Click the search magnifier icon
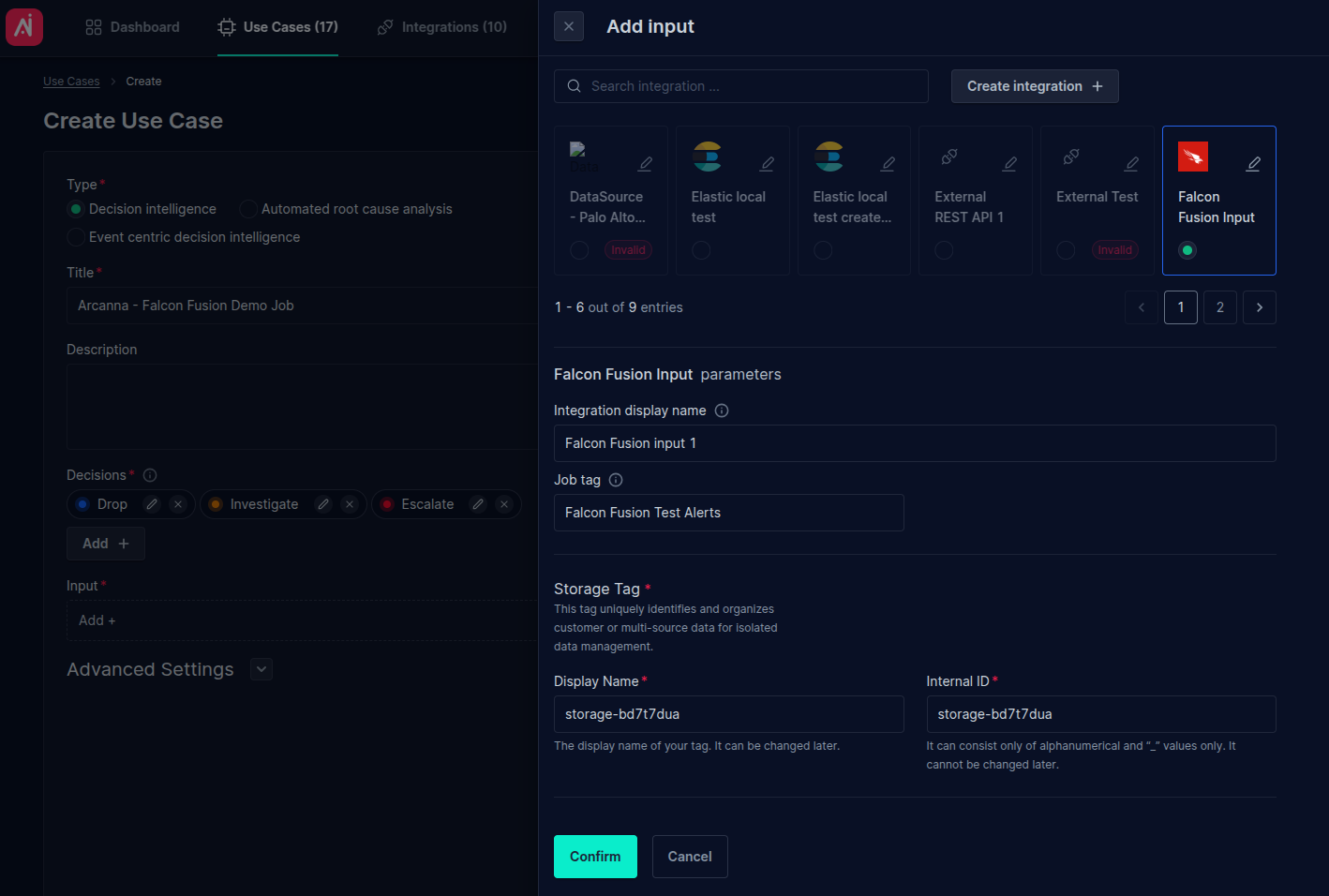1329x896 pixels. pyautogui.click(x=575, y=86)
